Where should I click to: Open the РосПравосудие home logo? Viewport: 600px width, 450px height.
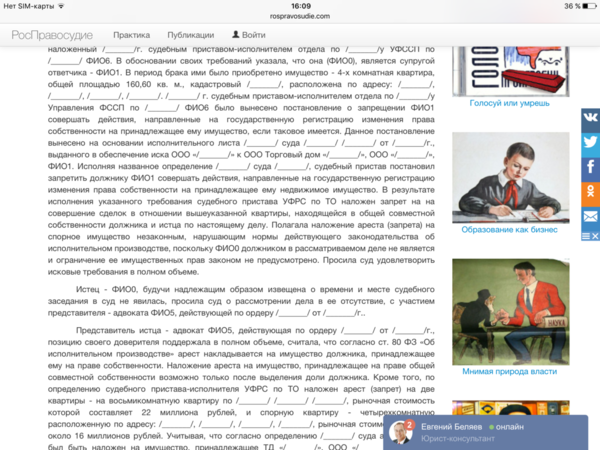pos(52,35)
